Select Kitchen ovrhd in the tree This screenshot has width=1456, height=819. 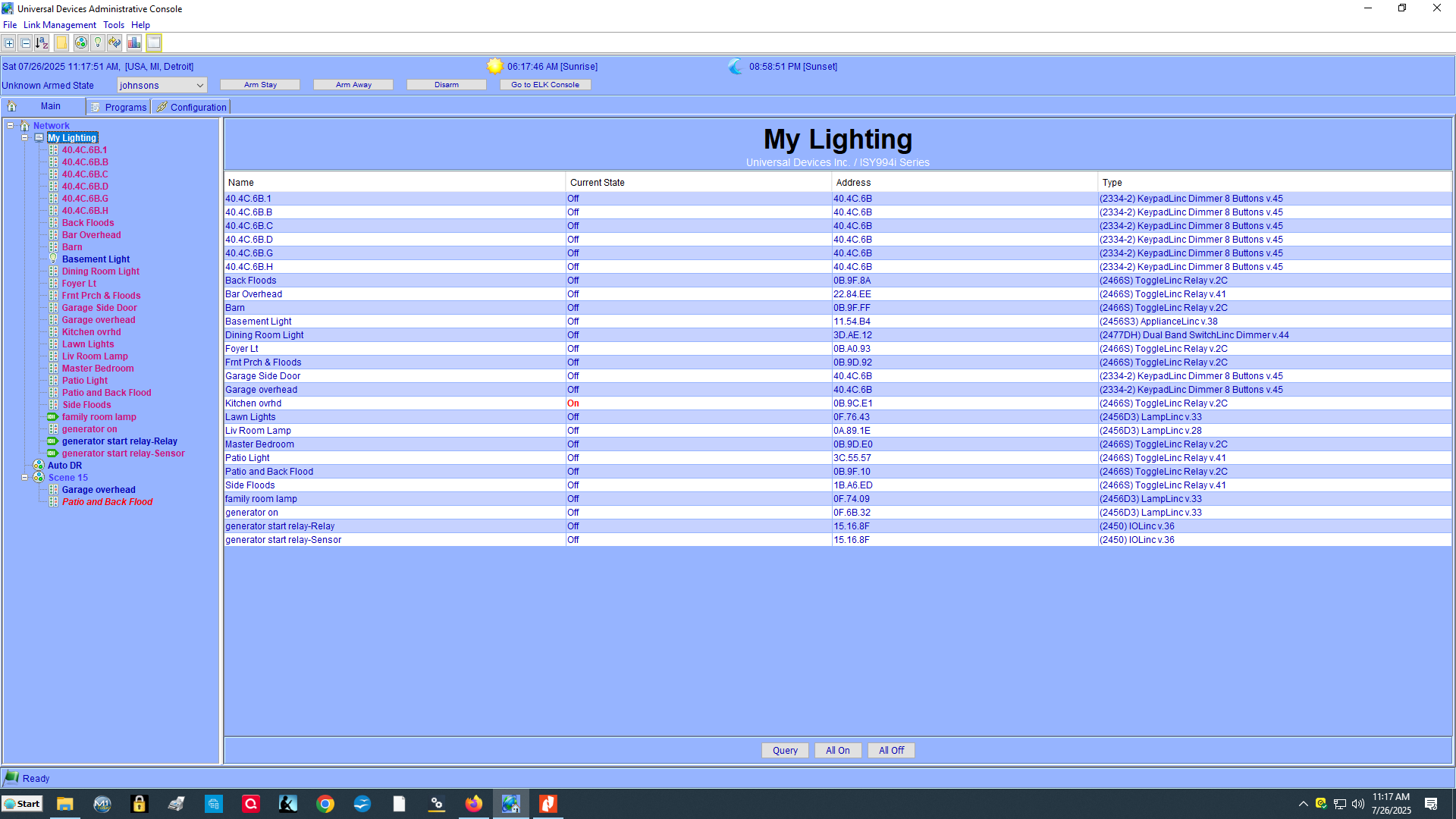tap(91, 332)
